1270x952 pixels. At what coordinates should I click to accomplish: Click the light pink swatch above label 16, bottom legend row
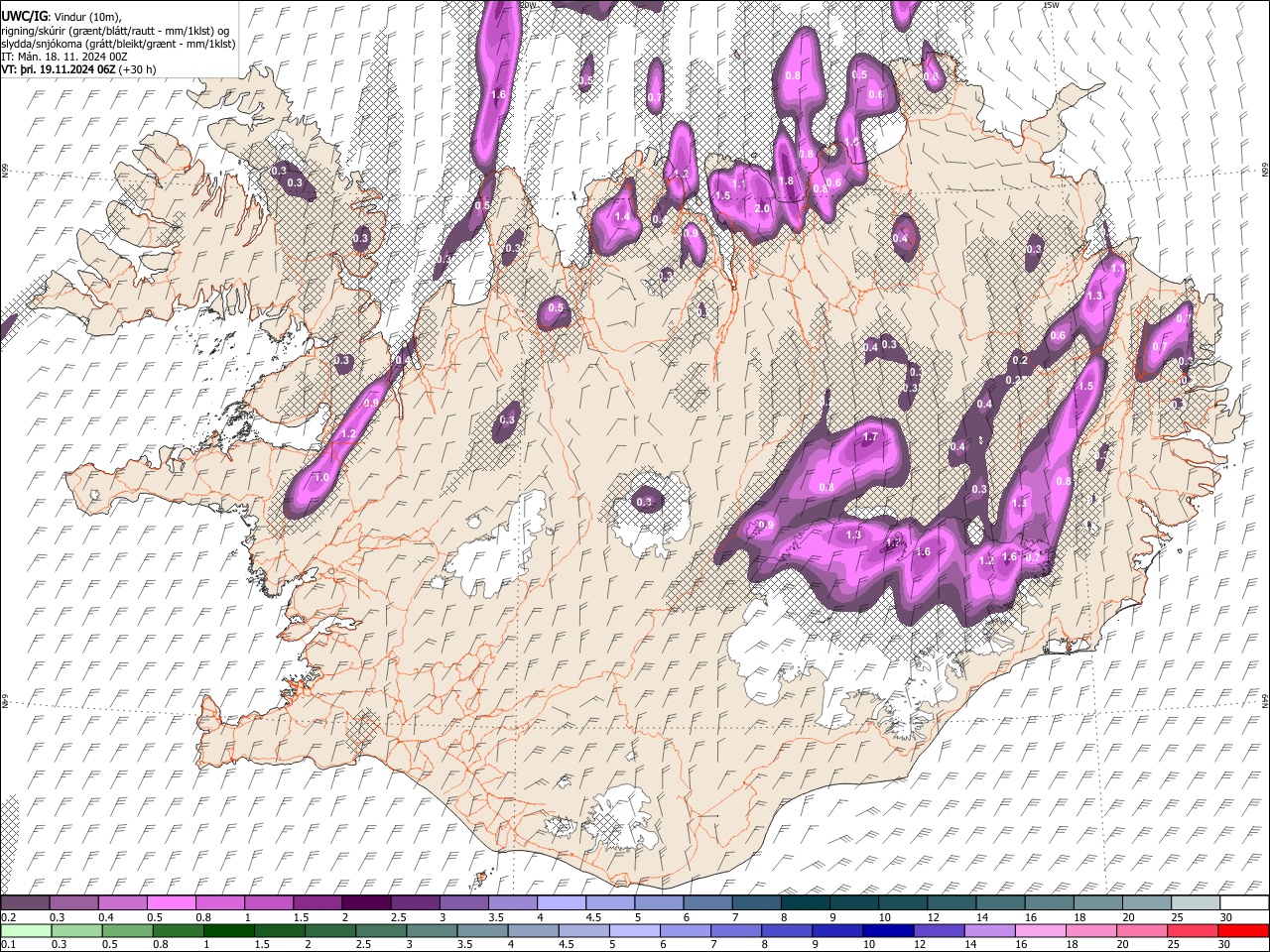[x=1041, y=931]
